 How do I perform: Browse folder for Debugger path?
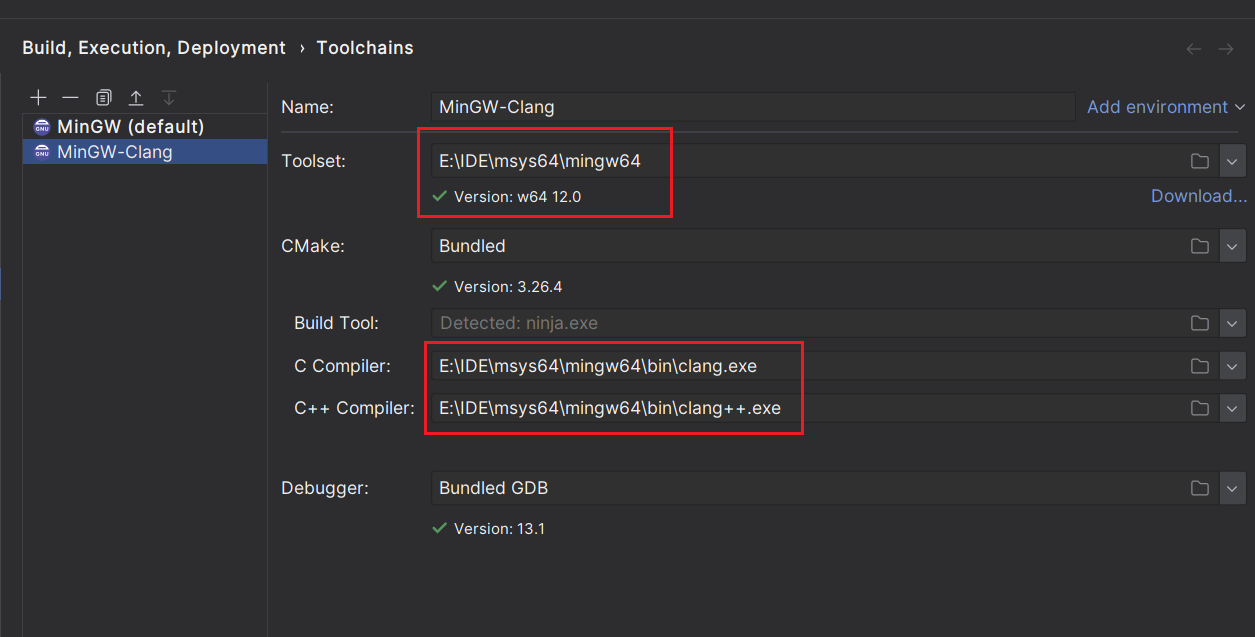(1200, 488)
